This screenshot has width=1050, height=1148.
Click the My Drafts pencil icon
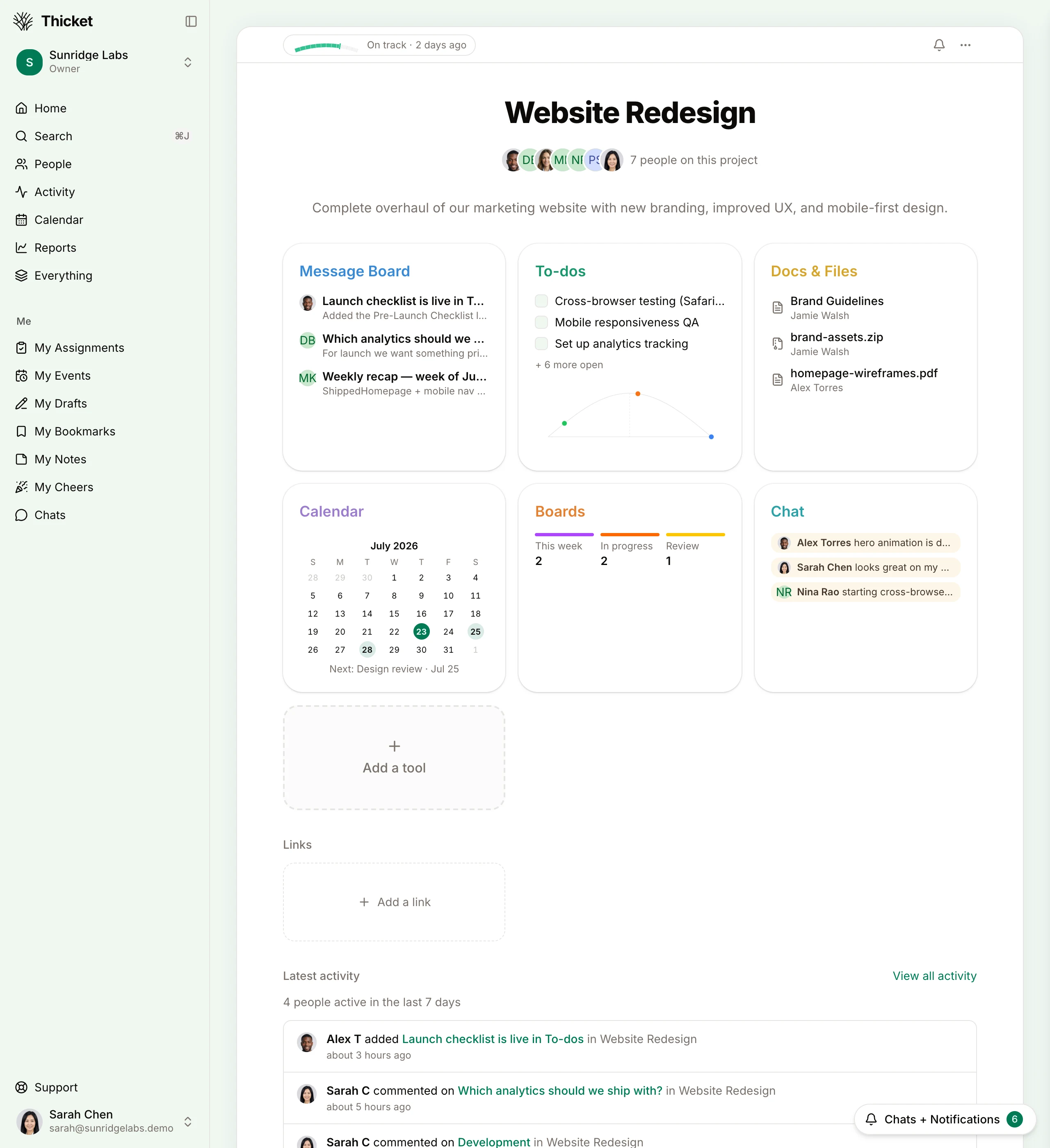22,404
